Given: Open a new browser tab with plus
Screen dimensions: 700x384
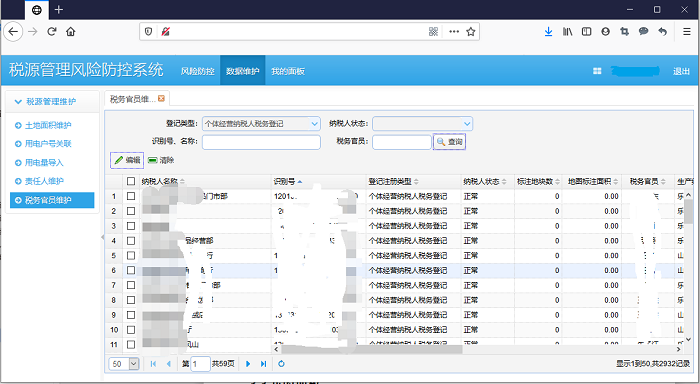Looking at the screenshot, I should point(59,9).
